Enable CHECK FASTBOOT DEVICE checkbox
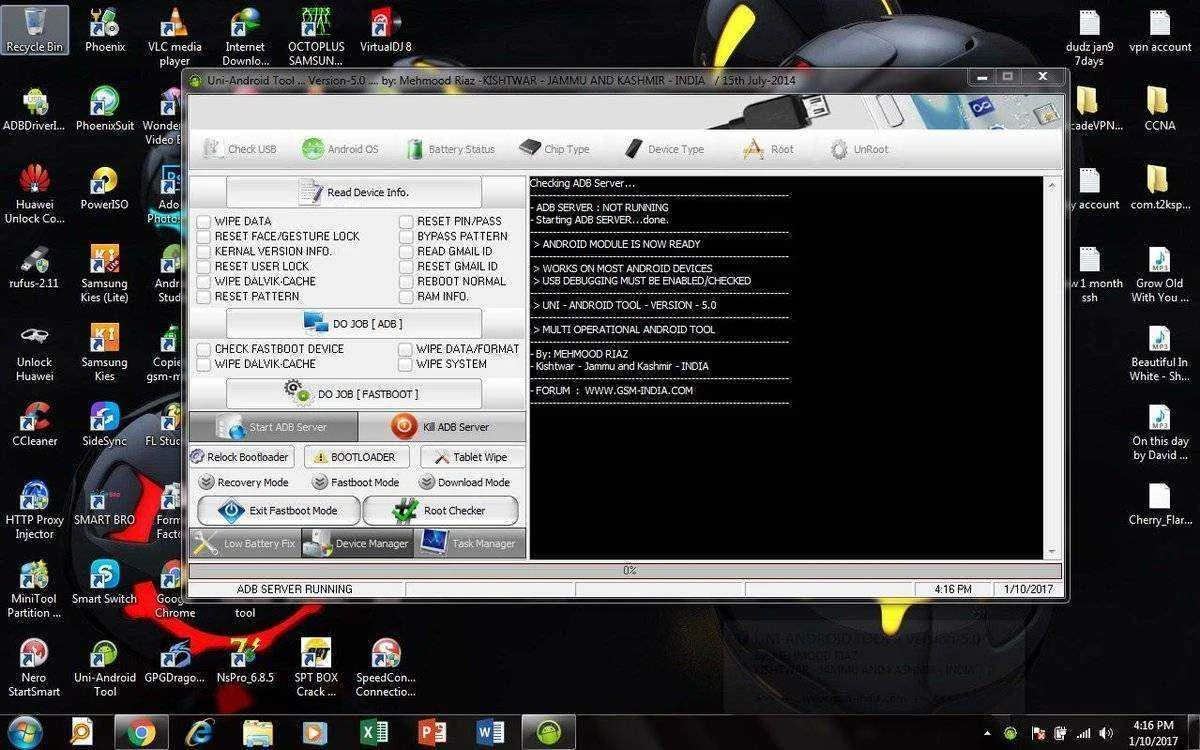This screenshot has height=750, width=1200. point(204,349)
